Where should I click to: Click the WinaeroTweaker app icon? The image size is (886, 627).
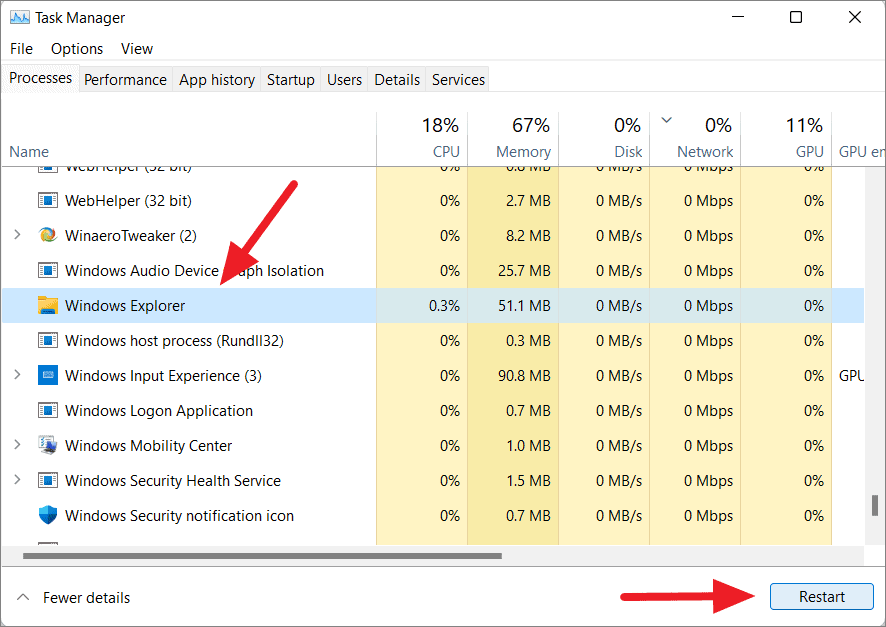(x=48, y=235)
